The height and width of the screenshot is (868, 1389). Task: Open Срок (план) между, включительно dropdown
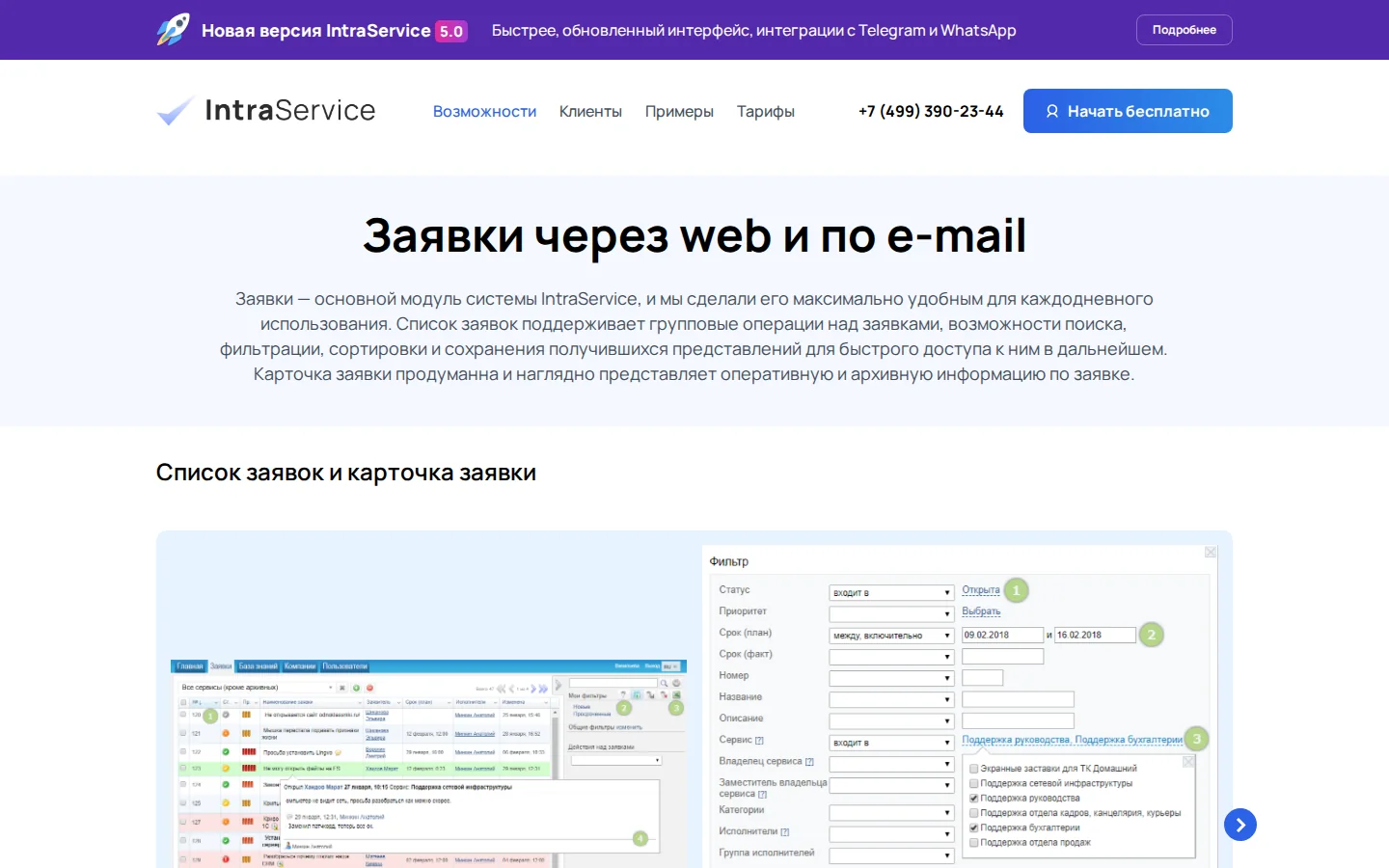pyautogui.click(x=892, y=636)
